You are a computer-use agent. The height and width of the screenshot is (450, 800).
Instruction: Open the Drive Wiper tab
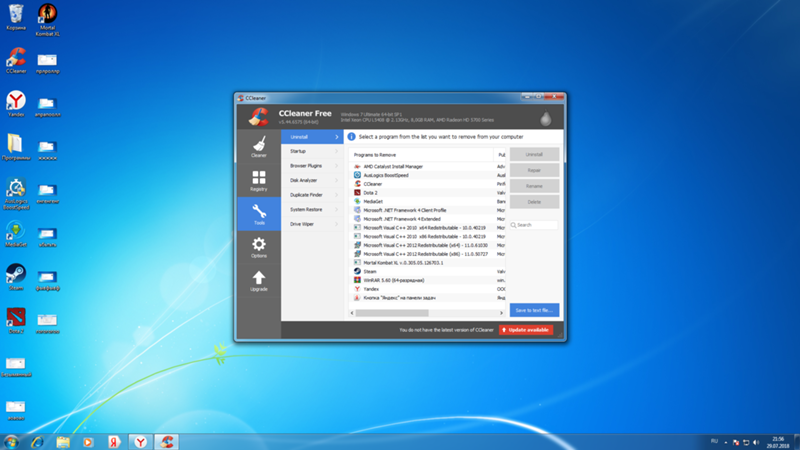pos(312,224)
